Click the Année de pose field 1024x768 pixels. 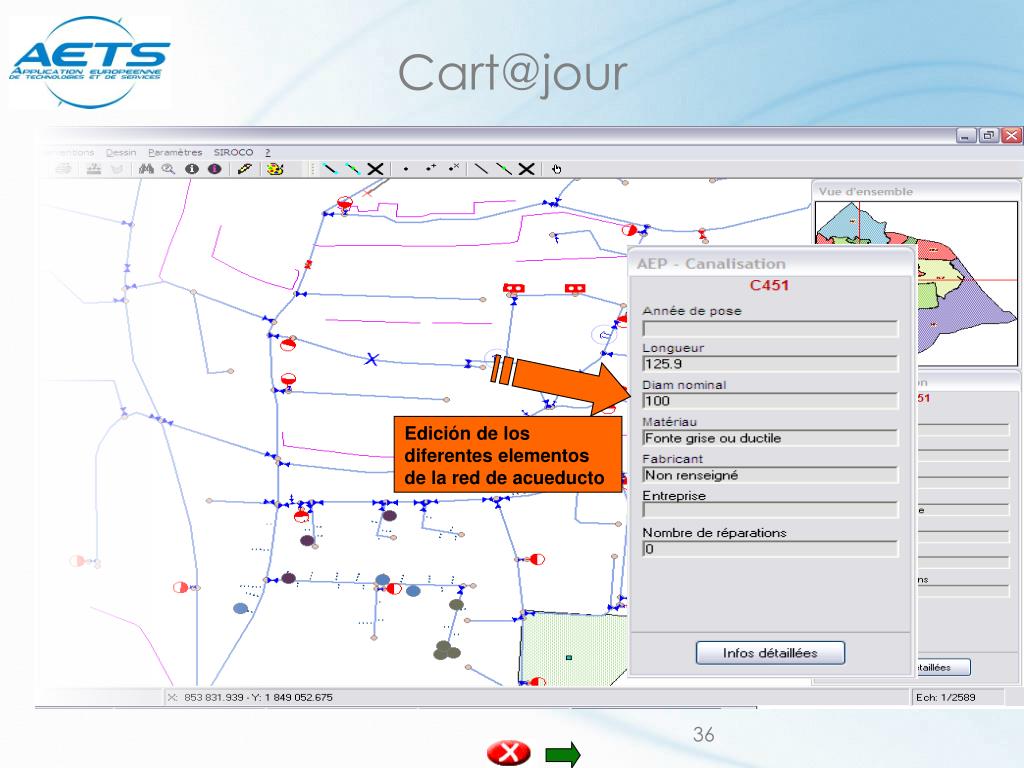(770, 328)
